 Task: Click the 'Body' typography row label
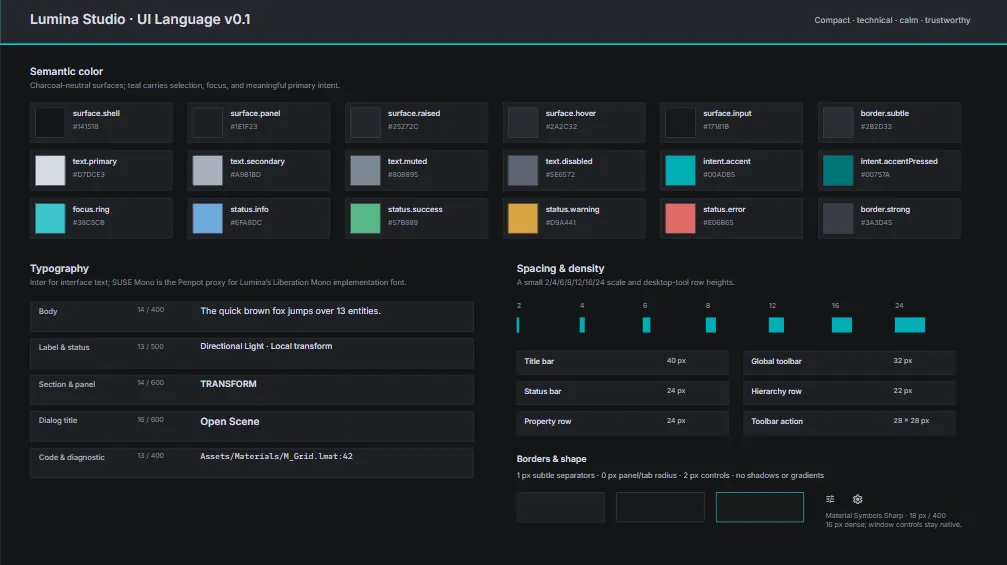click(48, 311)
